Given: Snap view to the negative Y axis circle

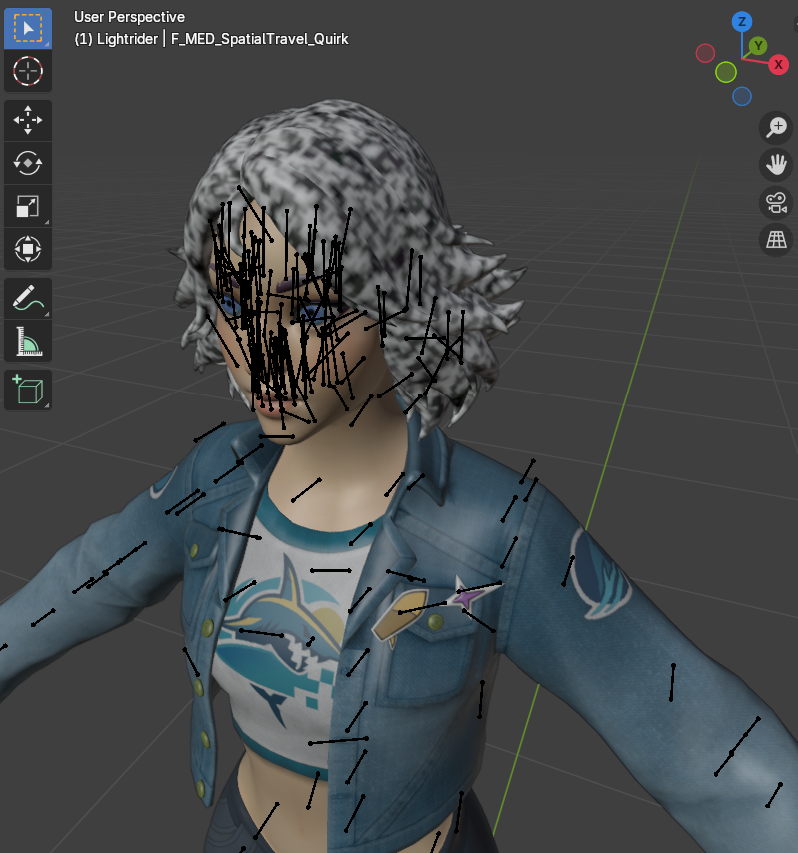Looking at the screenshot, I should [x=726, y=72].
